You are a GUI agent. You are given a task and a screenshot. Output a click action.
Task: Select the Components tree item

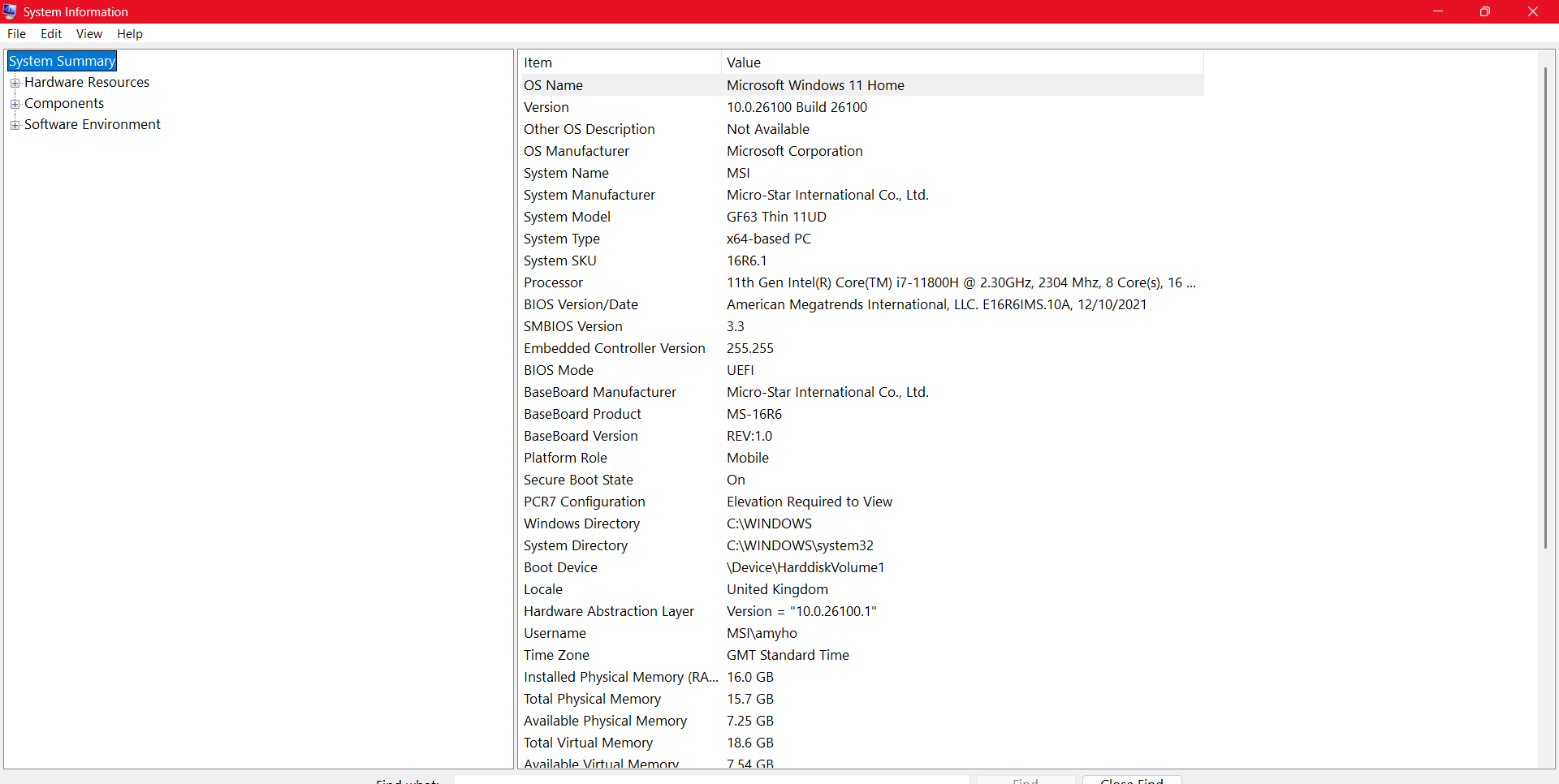pyautogui.click(x=64, y=103)
